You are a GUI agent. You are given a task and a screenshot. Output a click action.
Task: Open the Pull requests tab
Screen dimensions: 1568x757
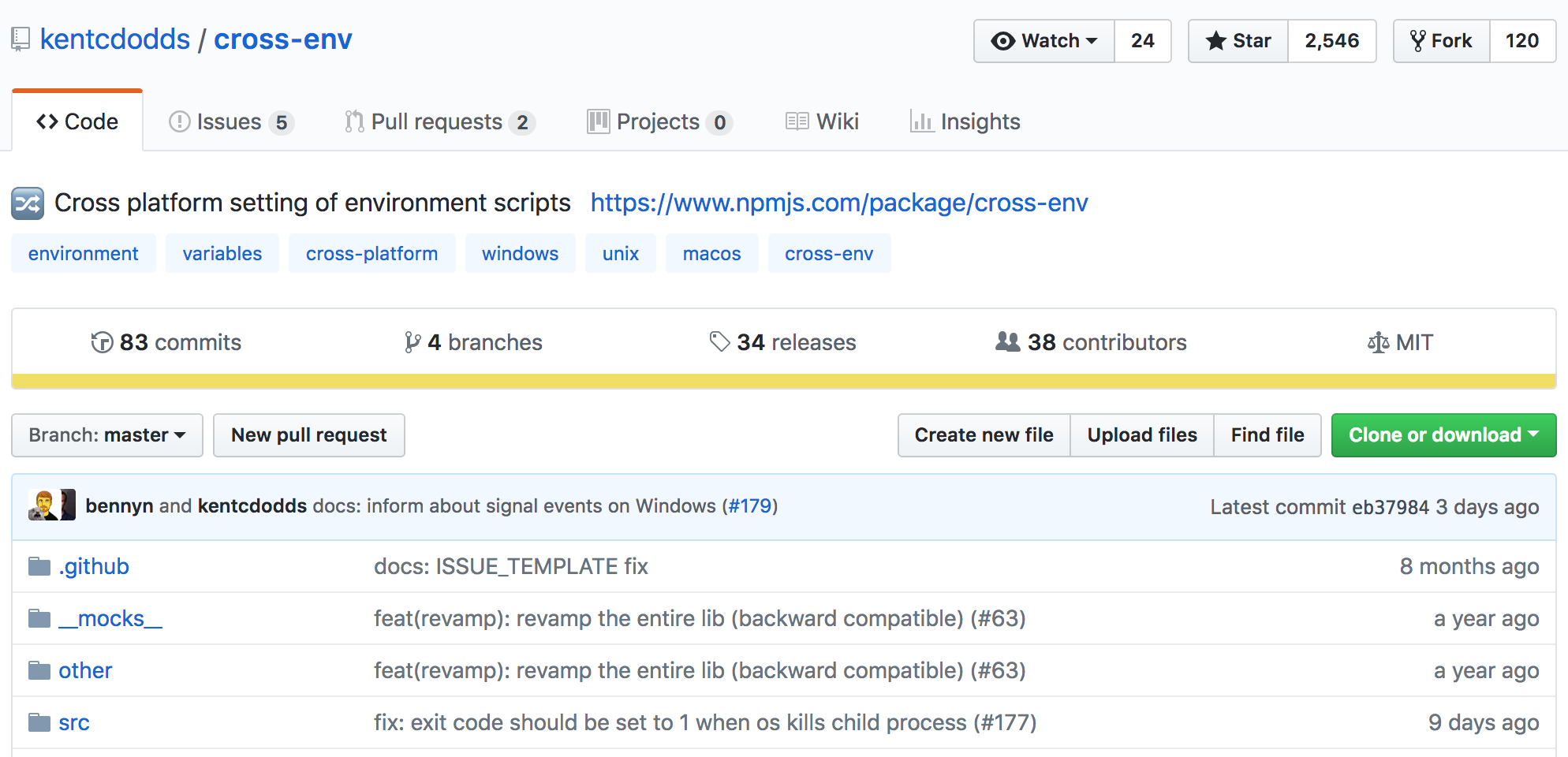pos(440,121)
